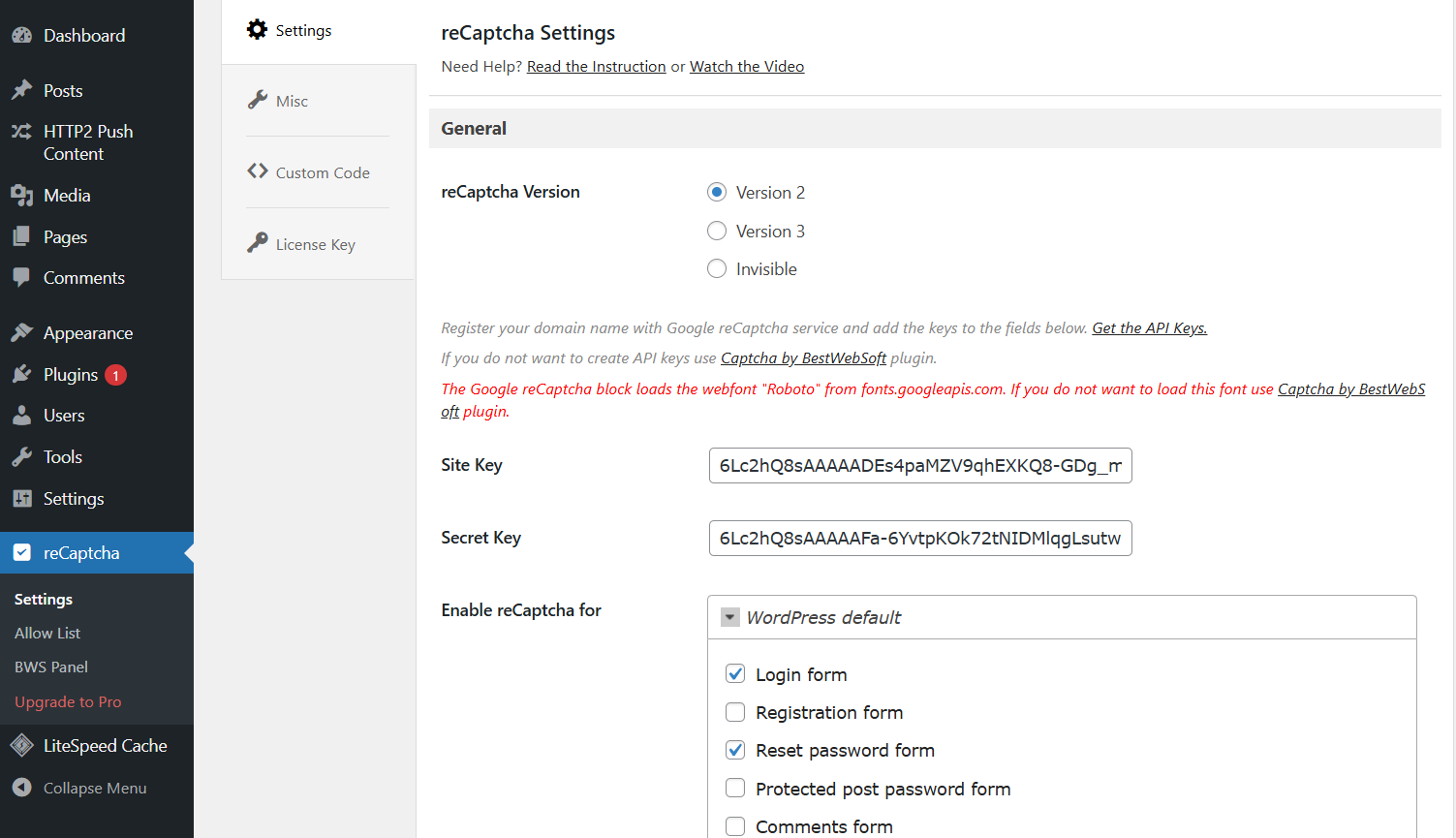Click inside the Secret Key input field
Screen dimensions: 1456x838
[x=919, y=539]
